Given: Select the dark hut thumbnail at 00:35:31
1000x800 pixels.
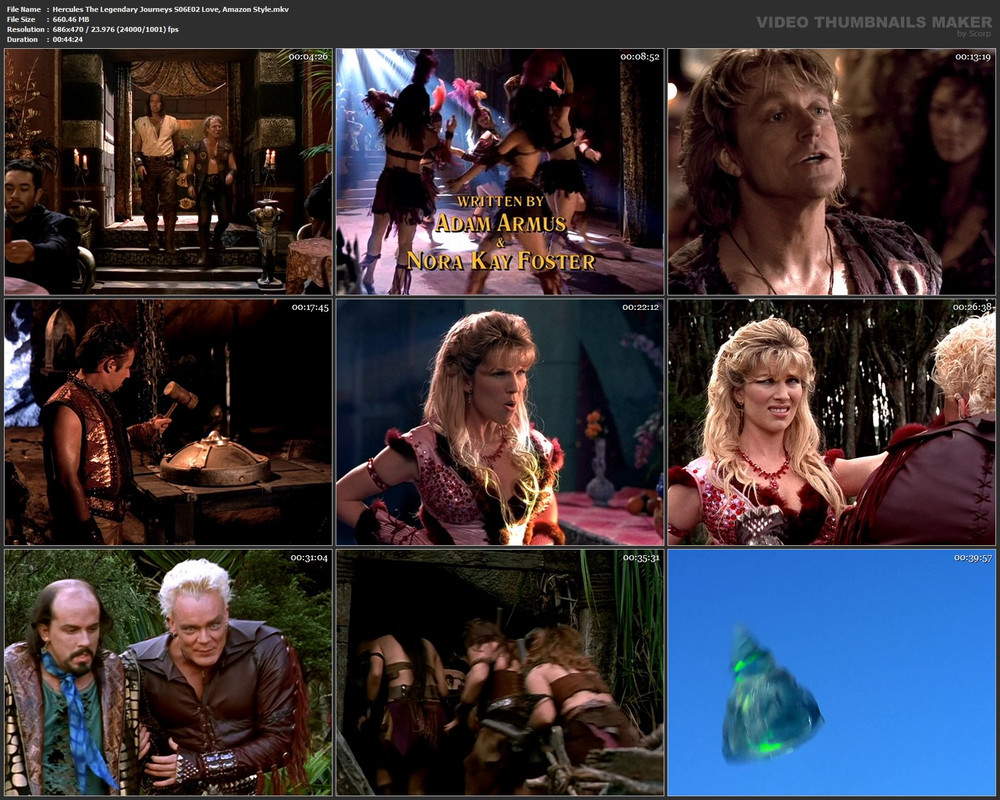Looking at the screenshot, I should [x=500, y=672].
